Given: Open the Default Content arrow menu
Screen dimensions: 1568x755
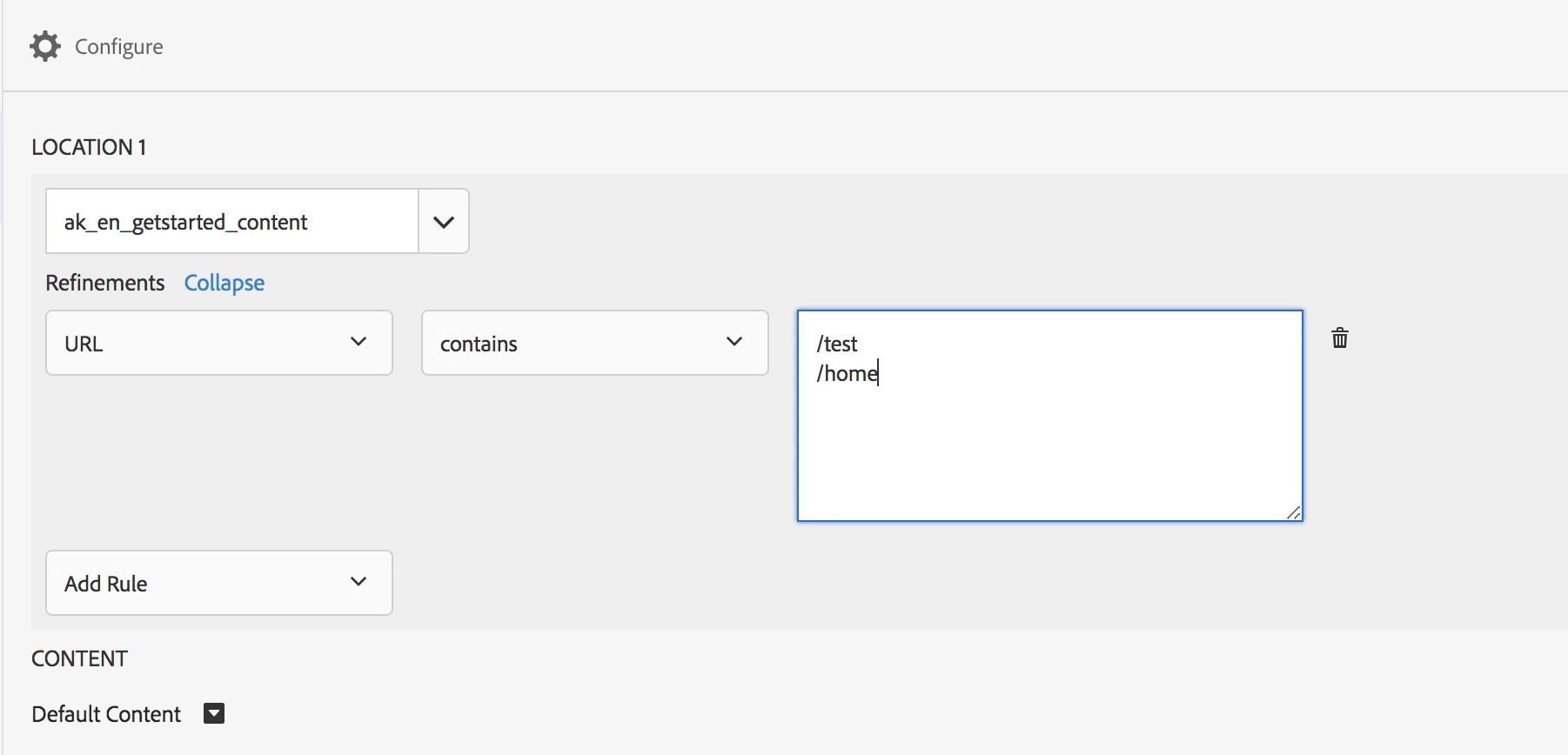Looking at the screenshot, I should point(214,713).
